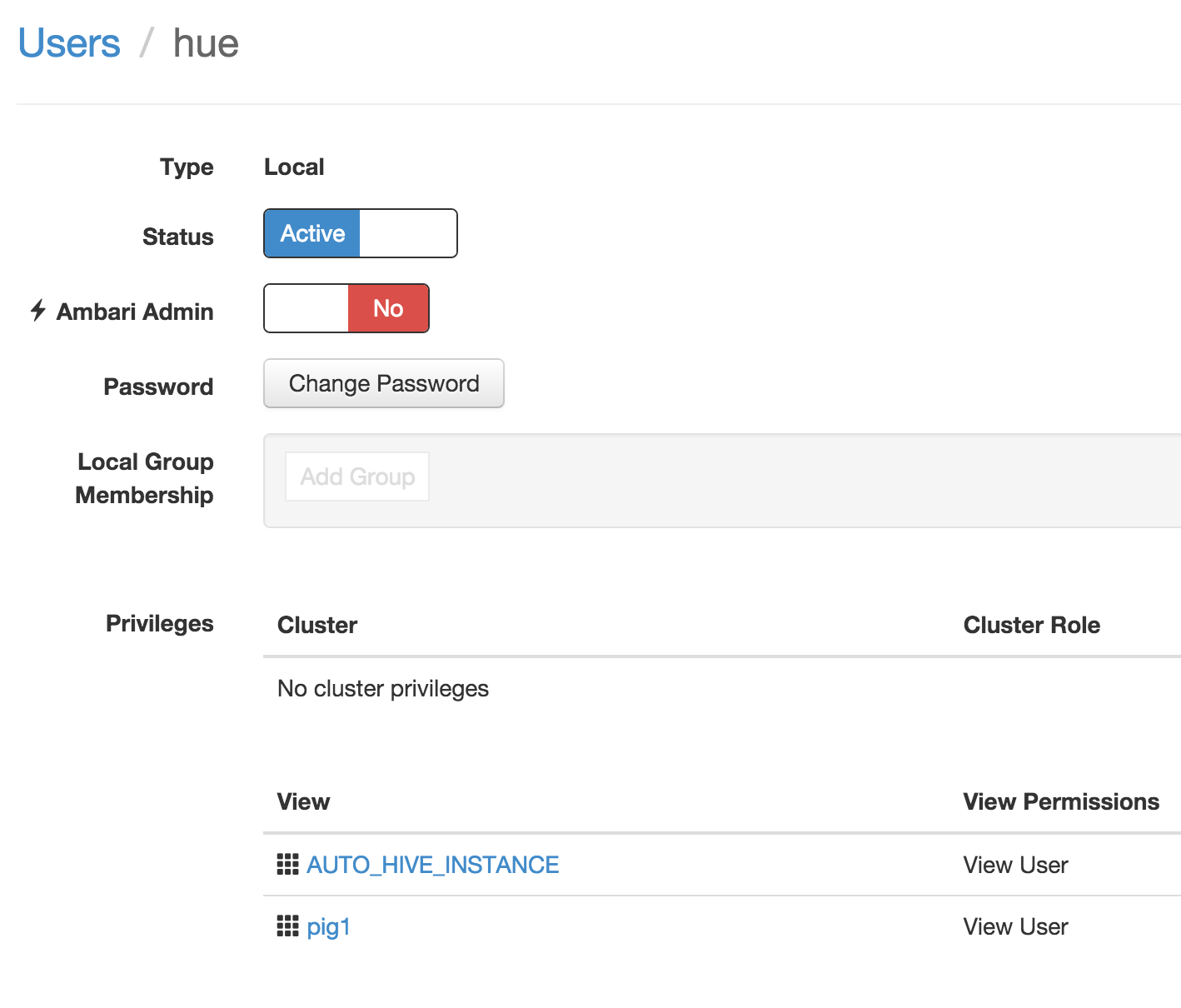Click the grid icon beside AUTO_HIVE_INSTANCE
The image size is (1181, 1008).
click(287, 865)
